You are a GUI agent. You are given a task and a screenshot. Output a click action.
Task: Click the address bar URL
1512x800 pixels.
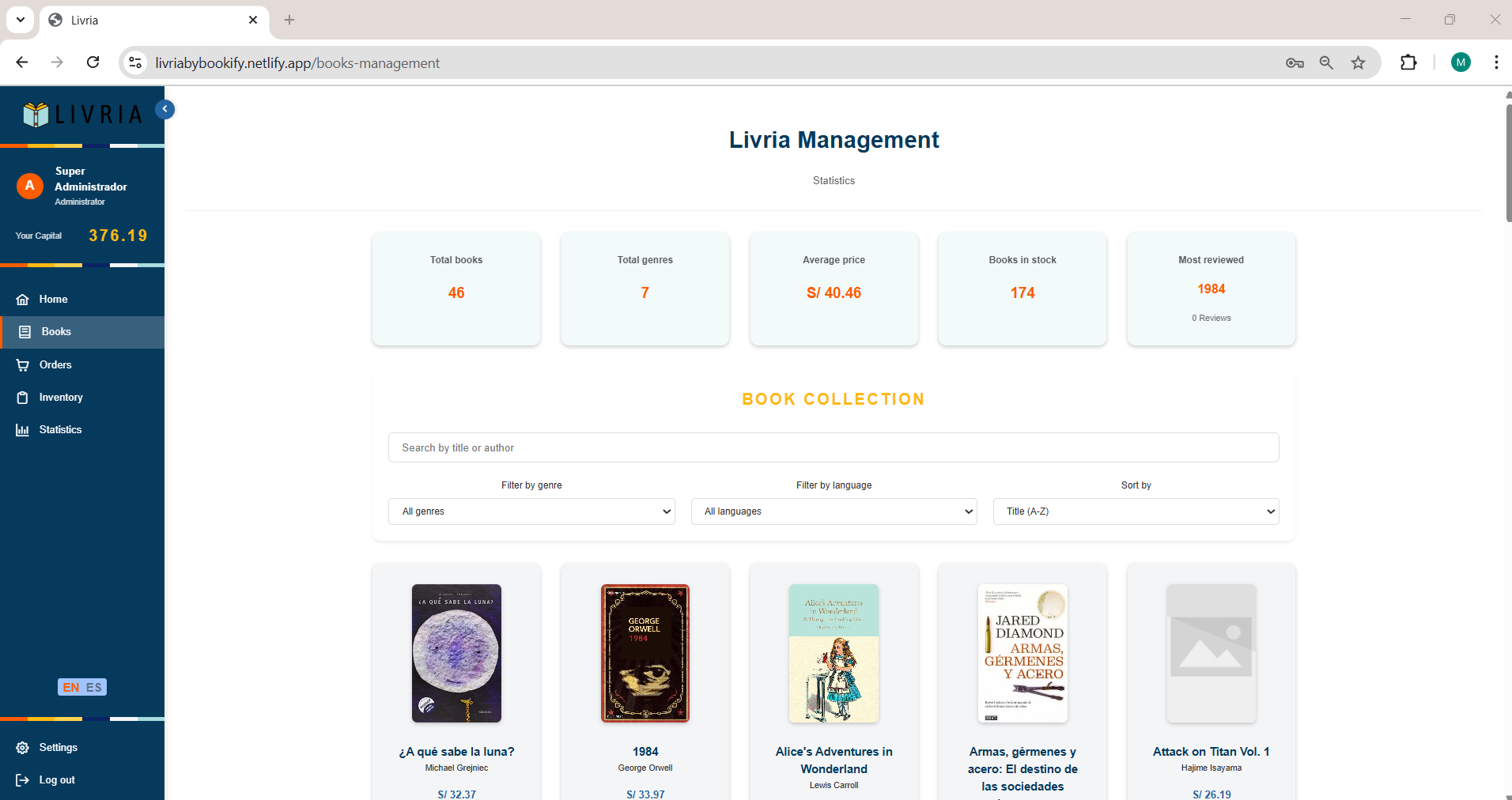pos(297,63)
